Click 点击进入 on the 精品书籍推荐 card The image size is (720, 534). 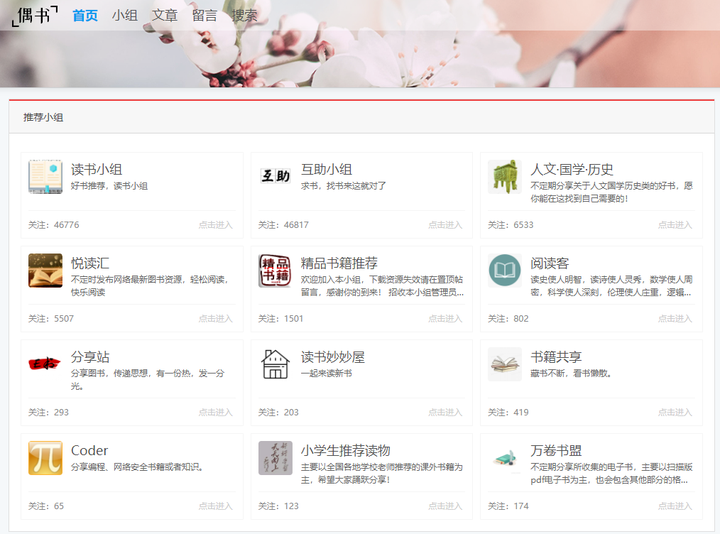coord(445,319)
